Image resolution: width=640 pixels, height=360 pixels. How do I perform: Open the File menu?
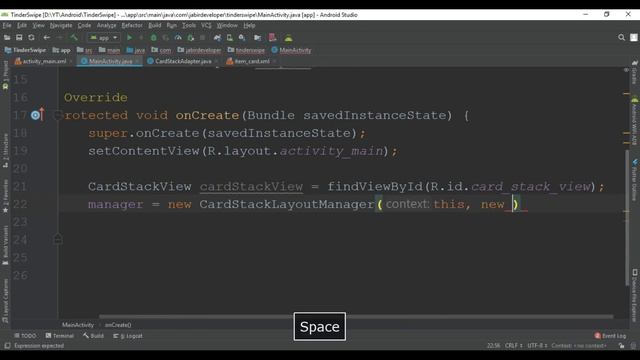[7, 25]
